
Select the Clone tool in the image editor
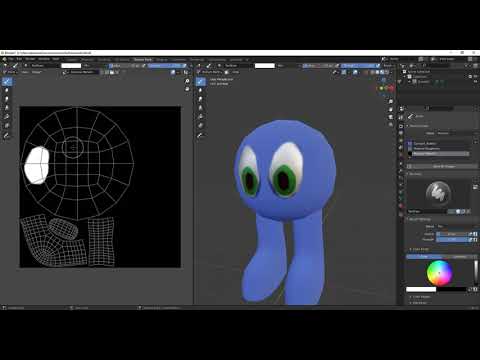tap(7, 108)
